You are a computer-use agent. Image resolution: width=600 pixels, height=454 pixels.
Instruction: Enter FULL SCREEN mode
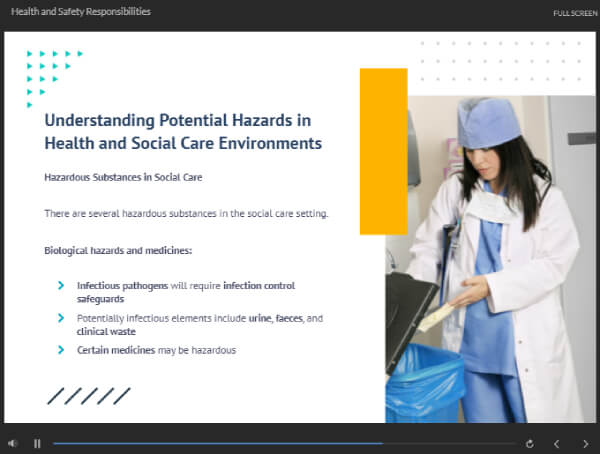point(575,13)
